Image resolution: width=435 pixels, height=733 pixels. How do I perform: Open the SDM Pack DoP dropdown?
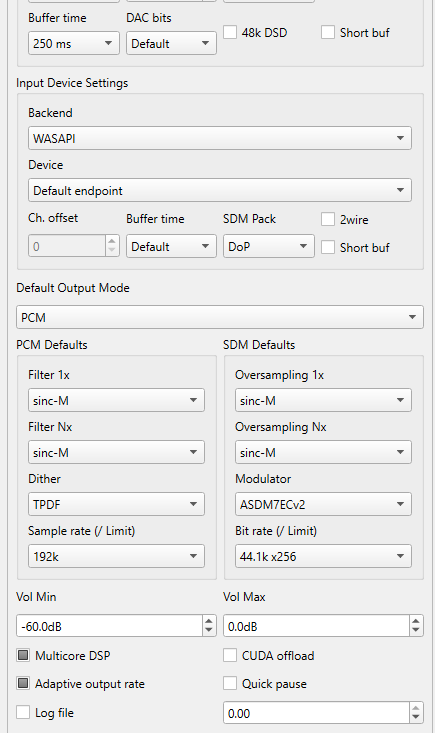tap(269, 246)
